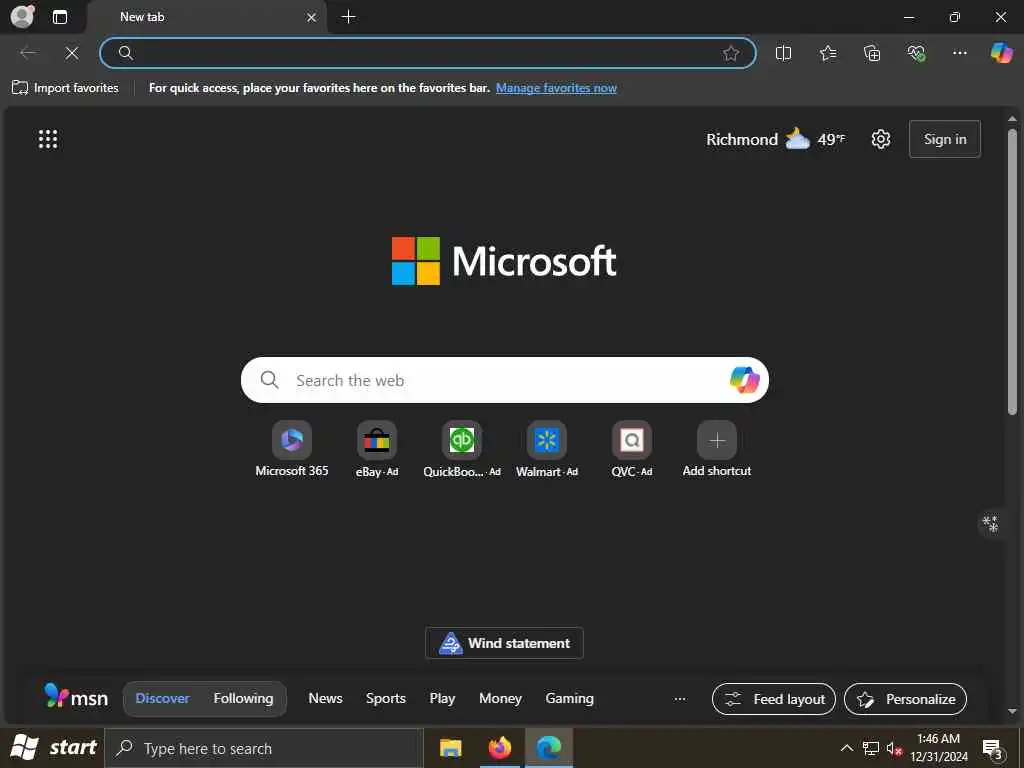Open QVC shortcut tile
The image size is (1024, 768).
632,449
